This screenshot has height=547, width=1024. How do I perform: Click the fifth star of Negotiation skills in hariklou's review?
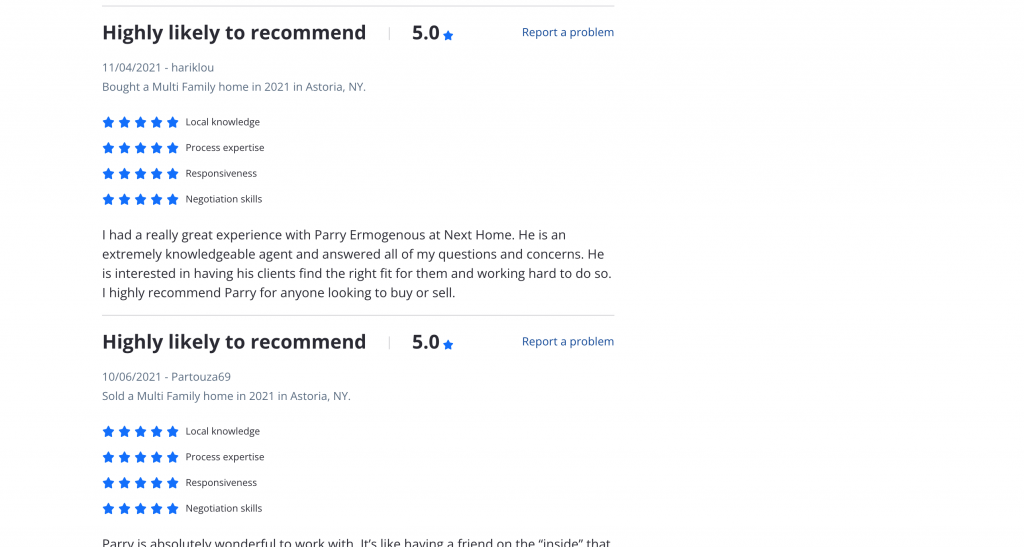173,200
